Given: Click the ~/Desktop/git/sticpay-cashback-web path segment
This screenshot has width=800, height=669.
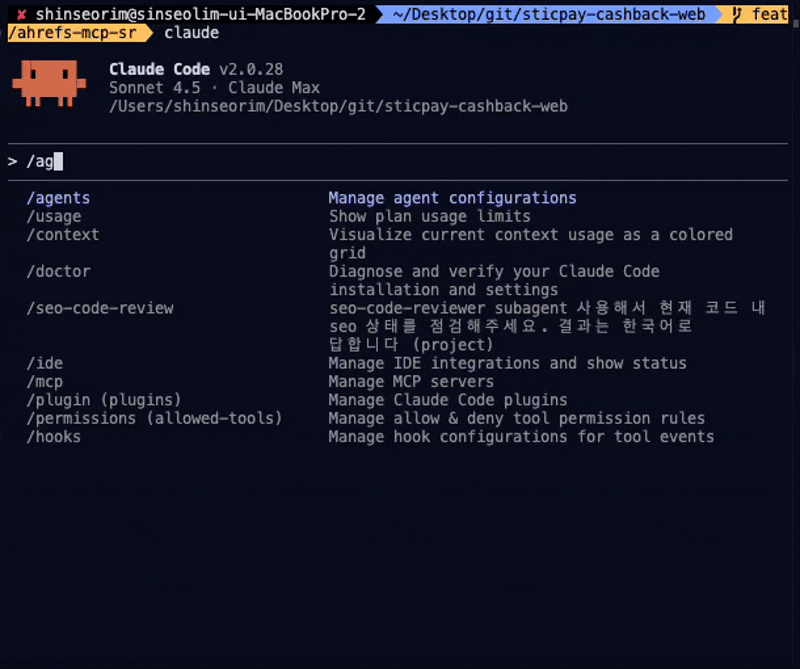Looking at the screenshot, I should point(549,14).
